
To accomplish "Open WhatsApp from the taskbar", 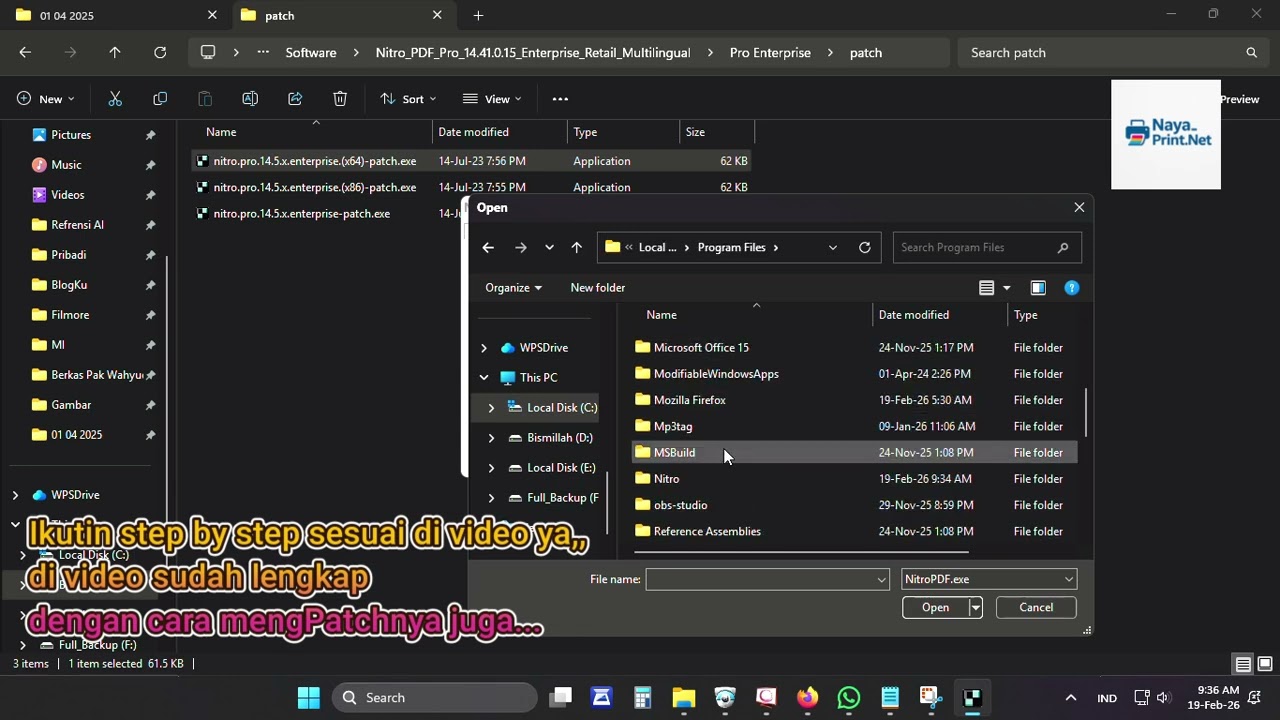I will 849,697.
